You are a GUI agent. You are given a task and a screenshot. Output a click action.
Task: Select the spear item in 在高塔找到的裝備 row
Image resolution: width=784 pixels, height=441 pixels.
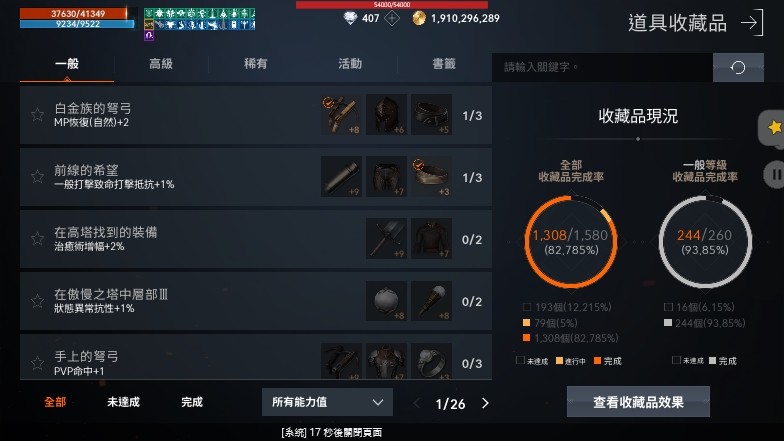[x=386, y=238]
